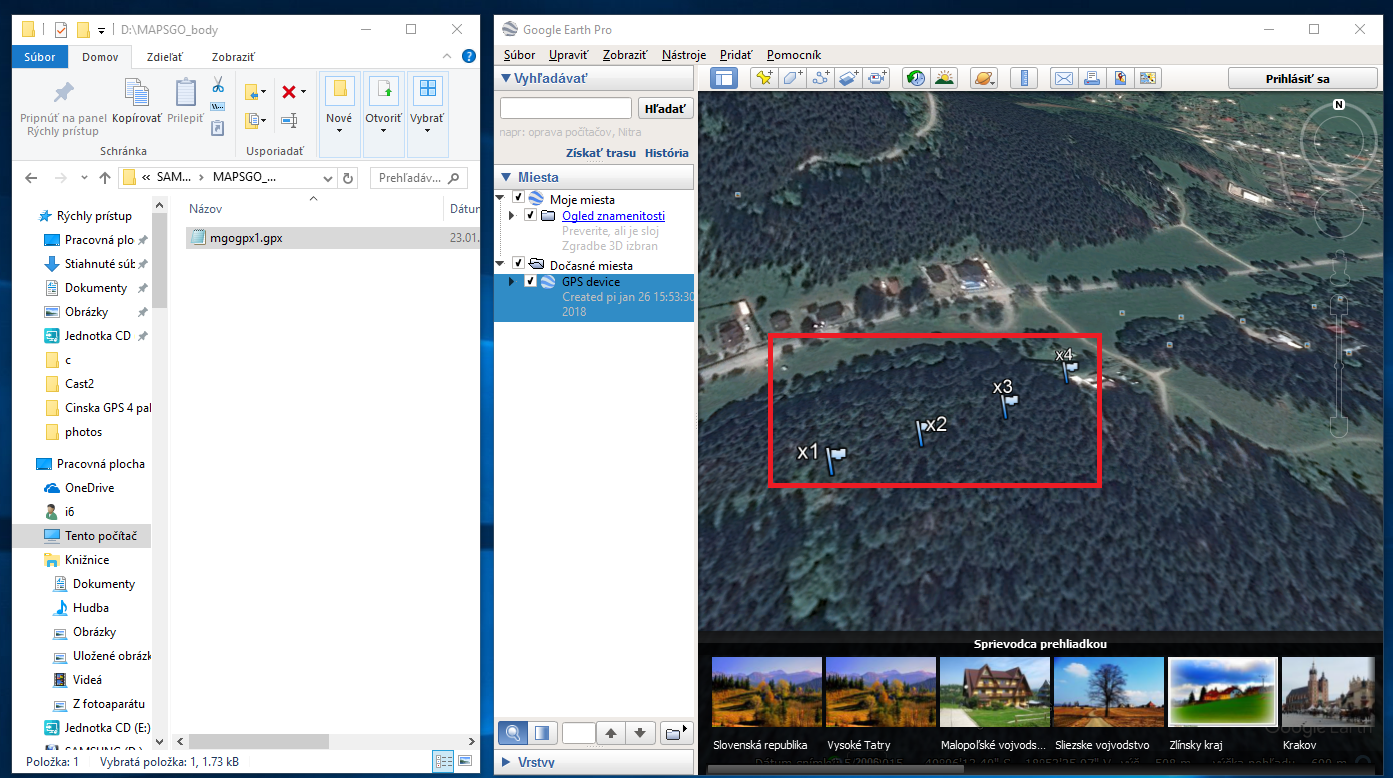Click the Hľadať search button
This screenshot has height=778, width=1393.
click(x=665, y=108)
